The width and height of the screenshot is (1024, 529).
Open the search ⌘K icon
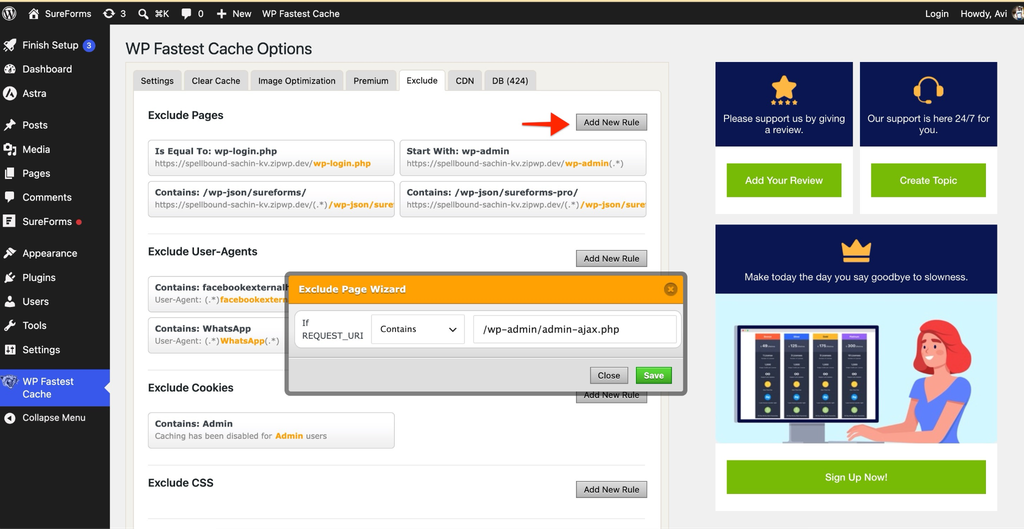(143, 13)
